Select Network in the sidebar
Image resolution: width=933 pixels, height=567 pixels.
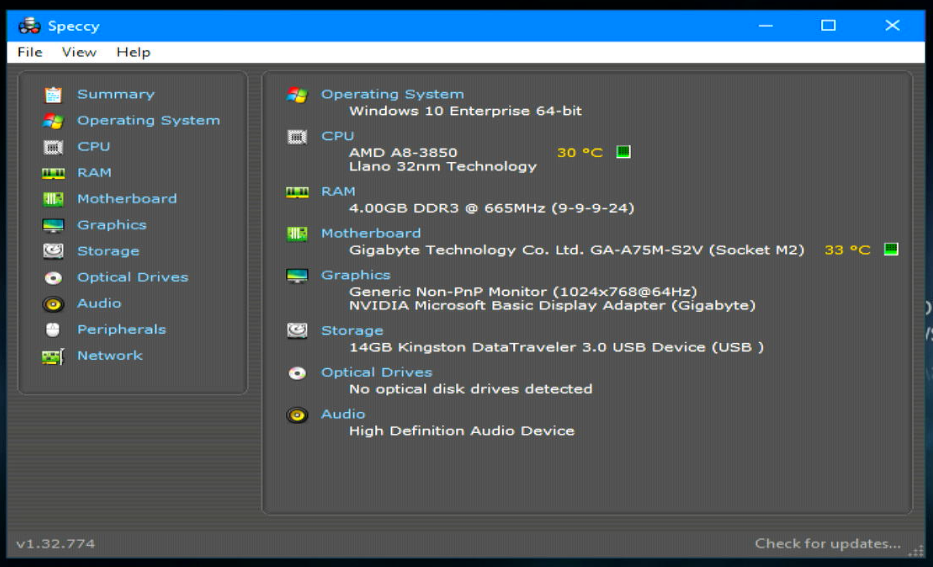(x=110, y=356)
